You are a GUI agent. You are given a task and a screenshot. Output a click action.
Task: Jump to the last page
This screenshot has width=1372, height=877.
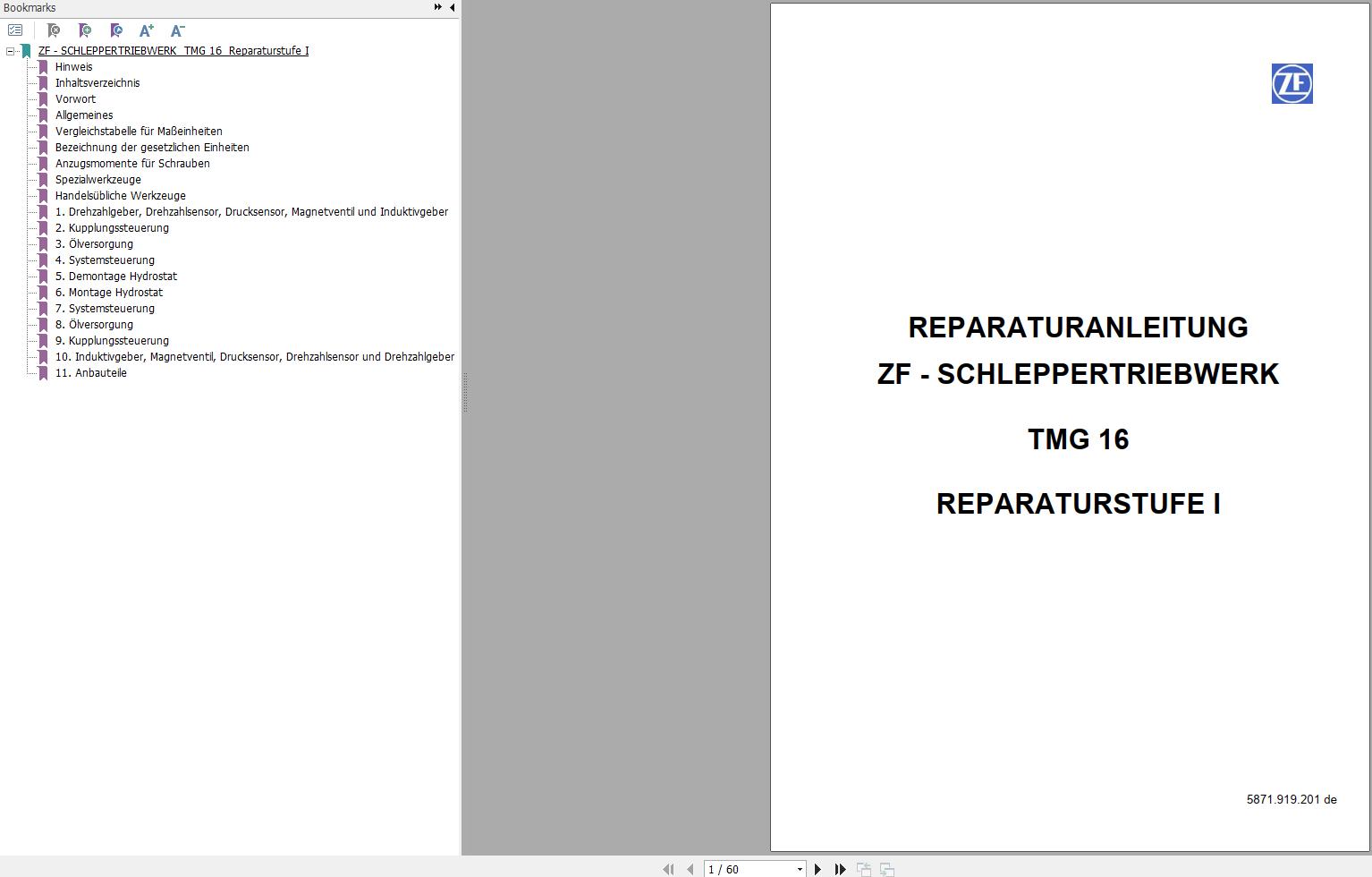pos(840,869)
